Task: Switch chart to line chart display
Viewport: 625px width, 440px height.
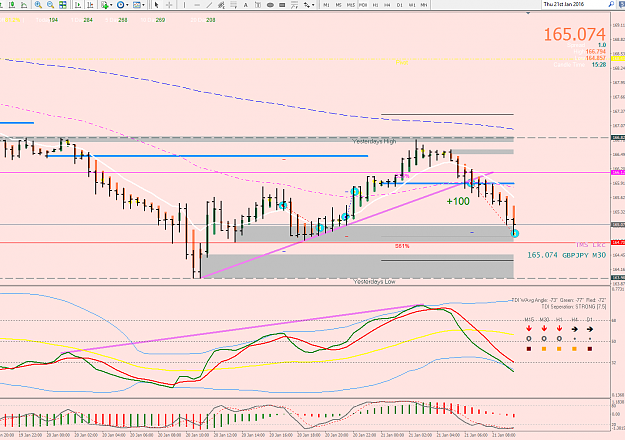Action: 24,5
